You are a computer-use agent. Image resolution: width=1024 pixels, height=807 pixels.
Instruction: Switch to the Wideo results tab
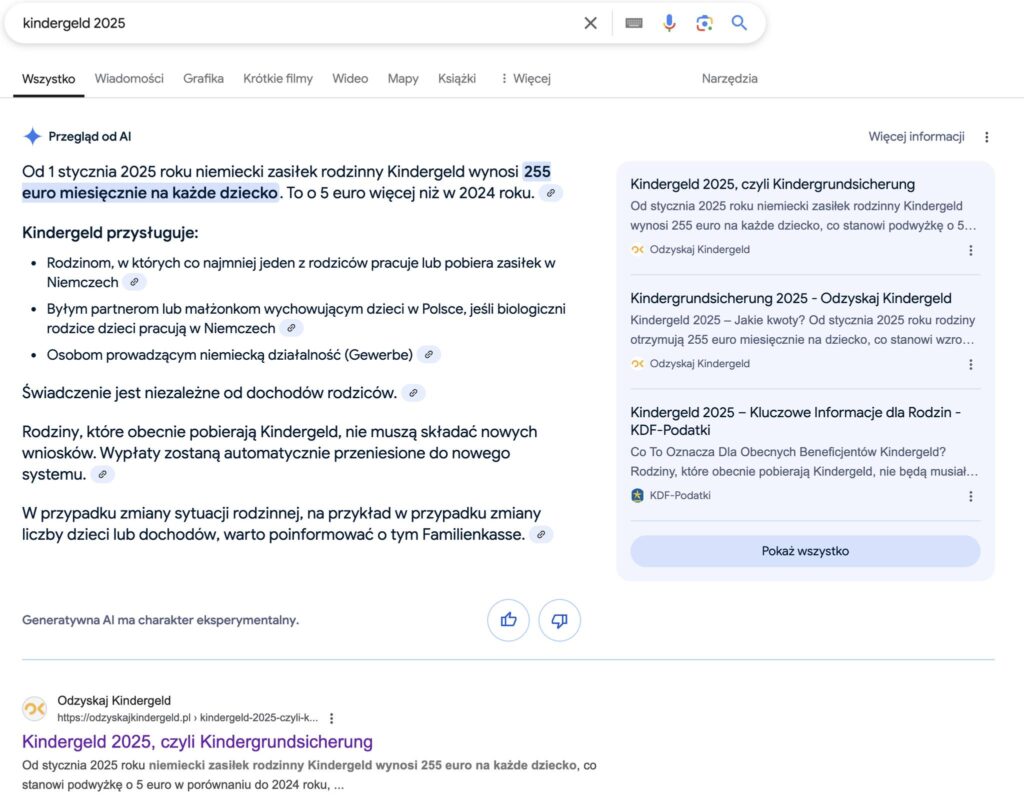(x=350, y=78)
